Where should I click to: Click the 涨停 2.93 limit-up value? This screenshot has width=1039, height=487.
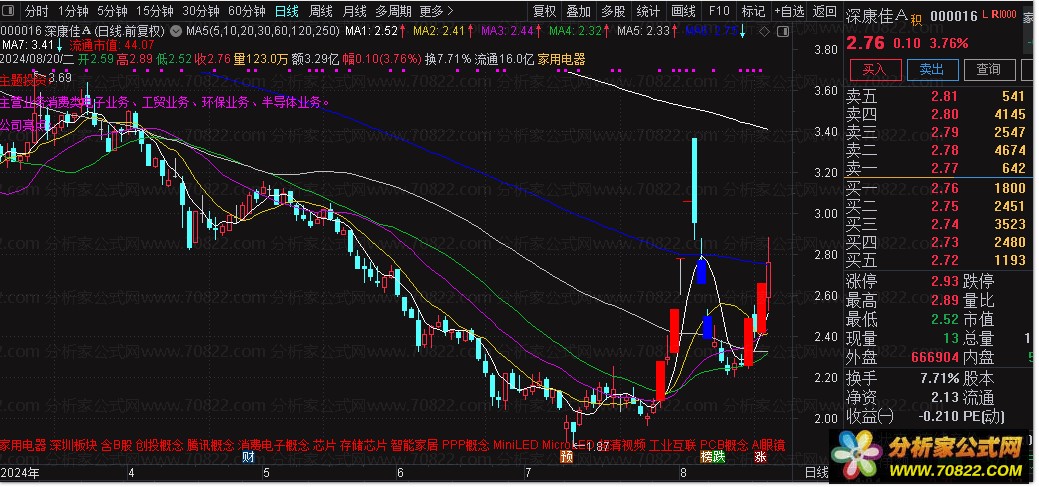coord(945,281)
